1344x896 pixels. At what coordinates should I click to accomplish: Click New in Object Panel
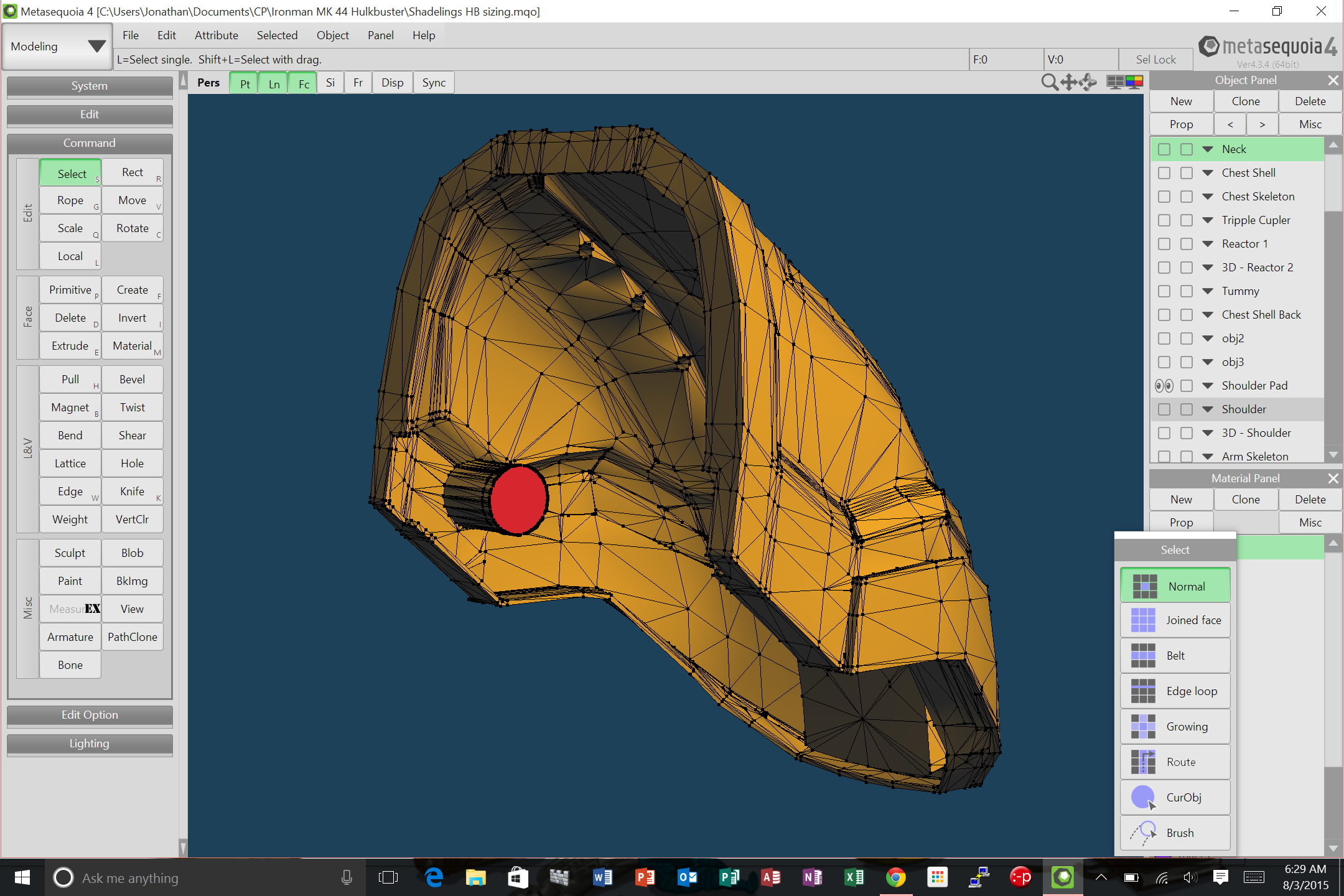(1181, 101)
